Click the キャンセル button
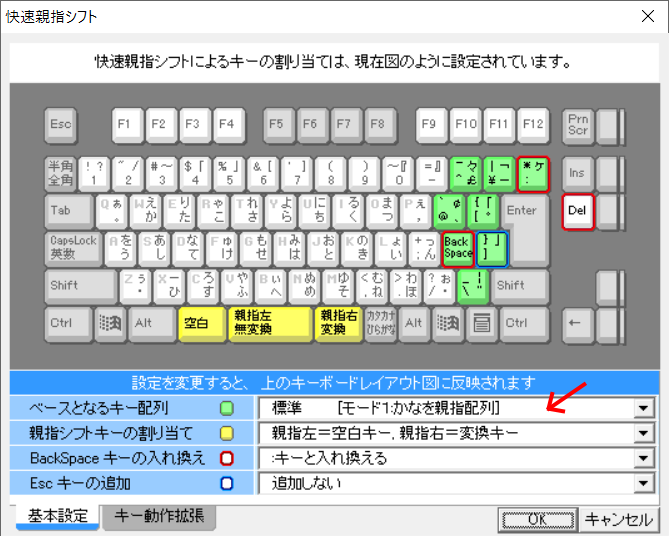669x536 pixels. coord(619,519)
